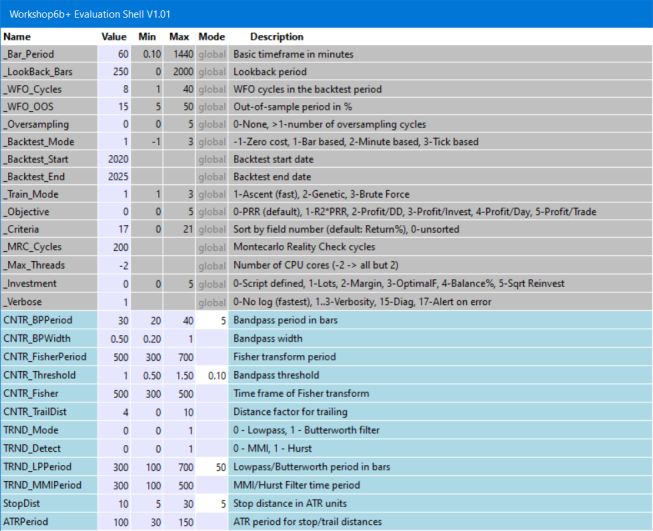Click the TRND_LPPeriod mode cell showing 50
Viewport: 653px width, 531px height.
tap(212, 465)
